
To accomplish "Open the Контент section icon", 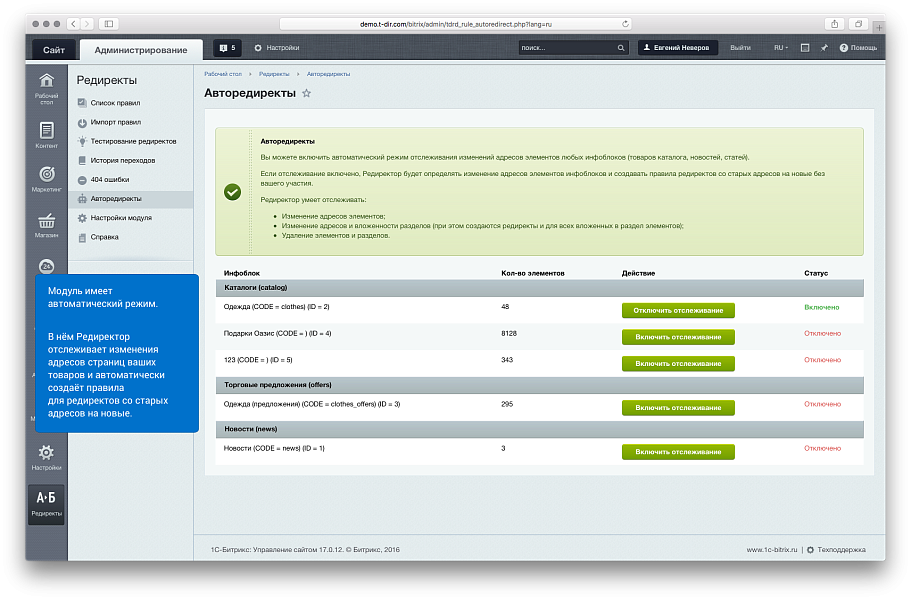I will [x=46, y=131].
